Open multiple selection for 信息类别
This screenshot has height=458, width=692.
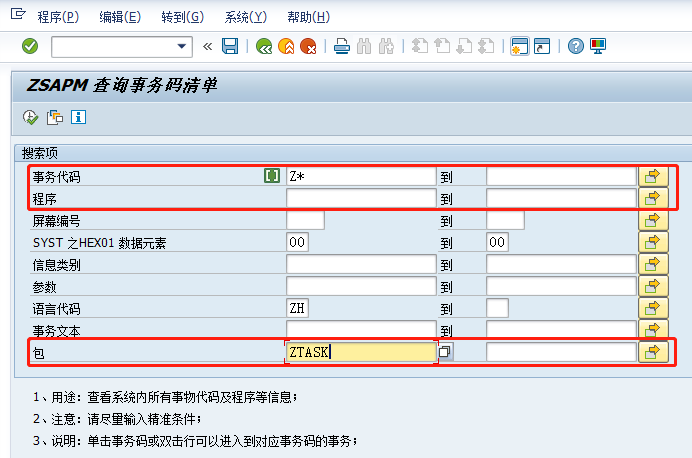(653, 264)
